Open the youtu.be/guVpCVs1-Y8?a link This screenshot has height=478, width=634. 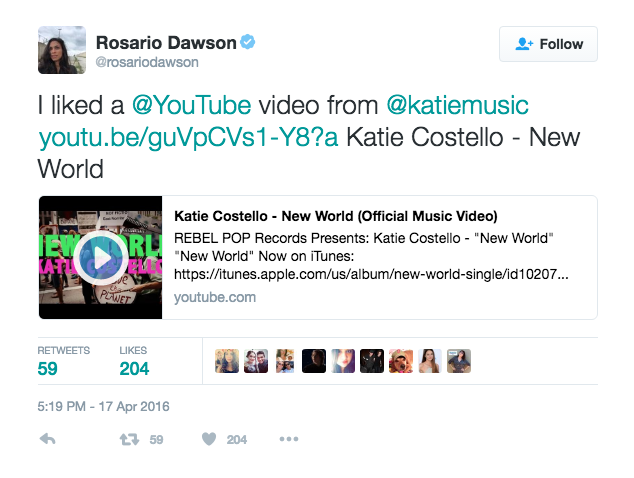(188, 137)
